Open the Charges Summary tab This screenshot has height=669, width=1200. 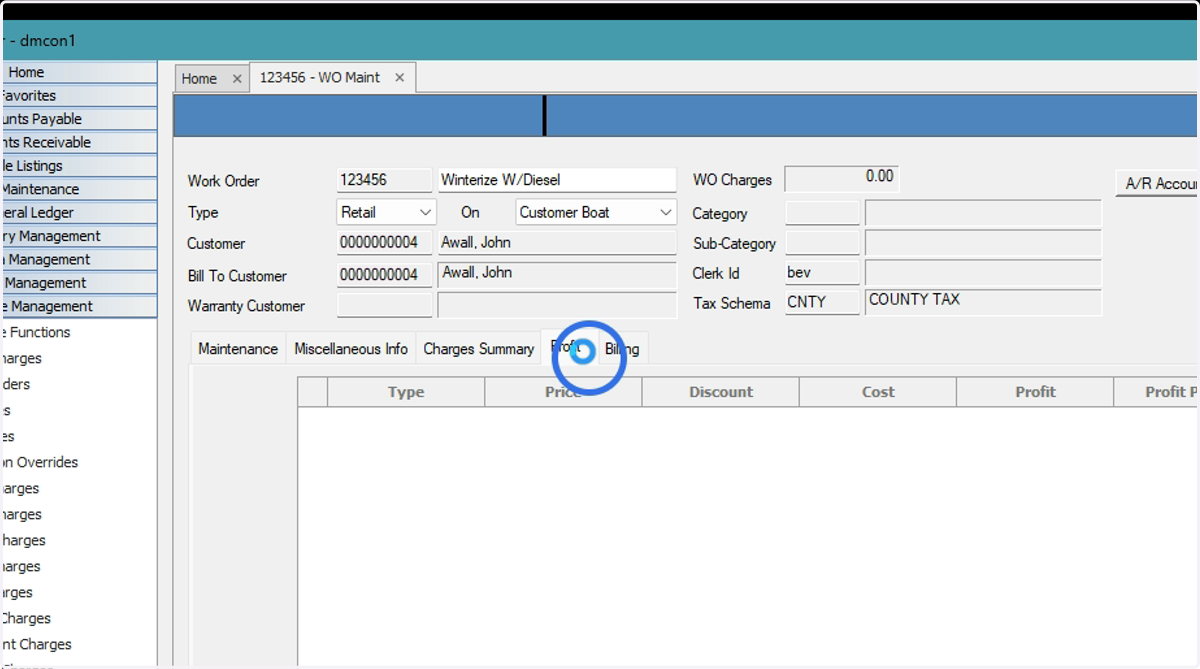(479, 349)
